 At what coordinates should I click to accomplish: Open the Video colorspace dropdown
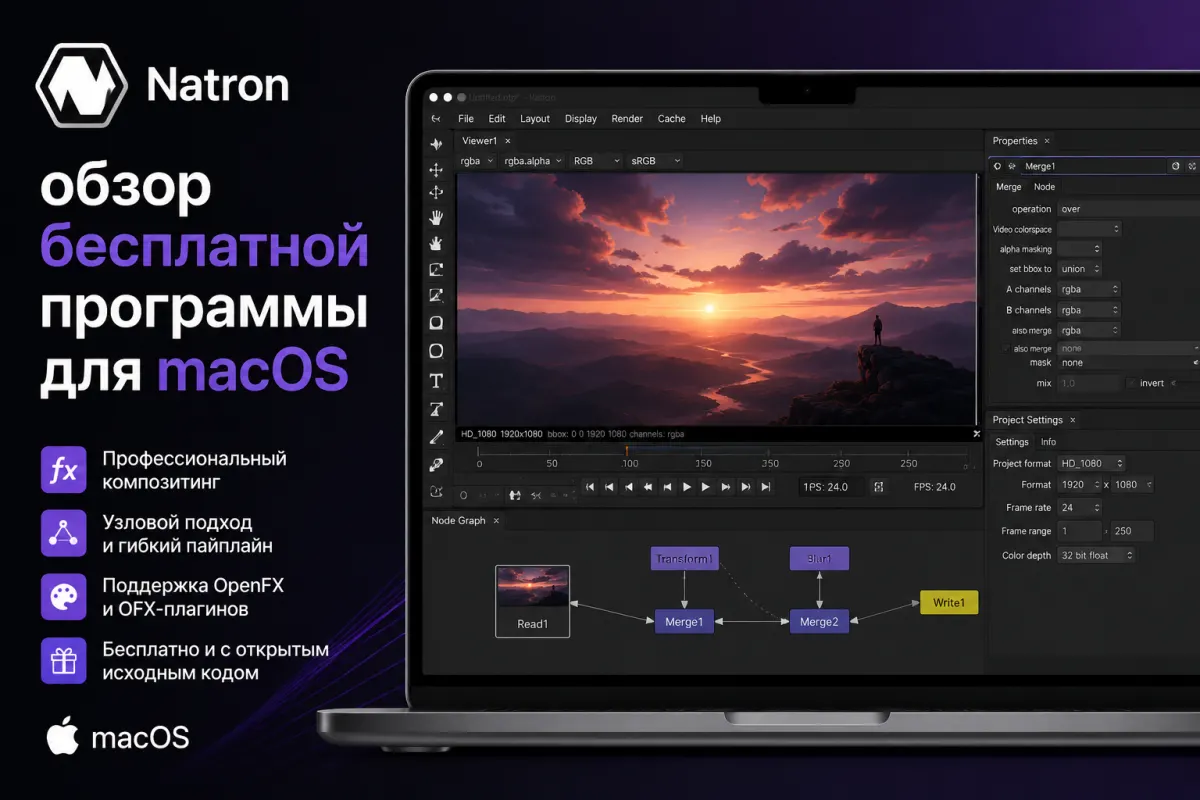pyautogui.click(x=1089, y=229)
